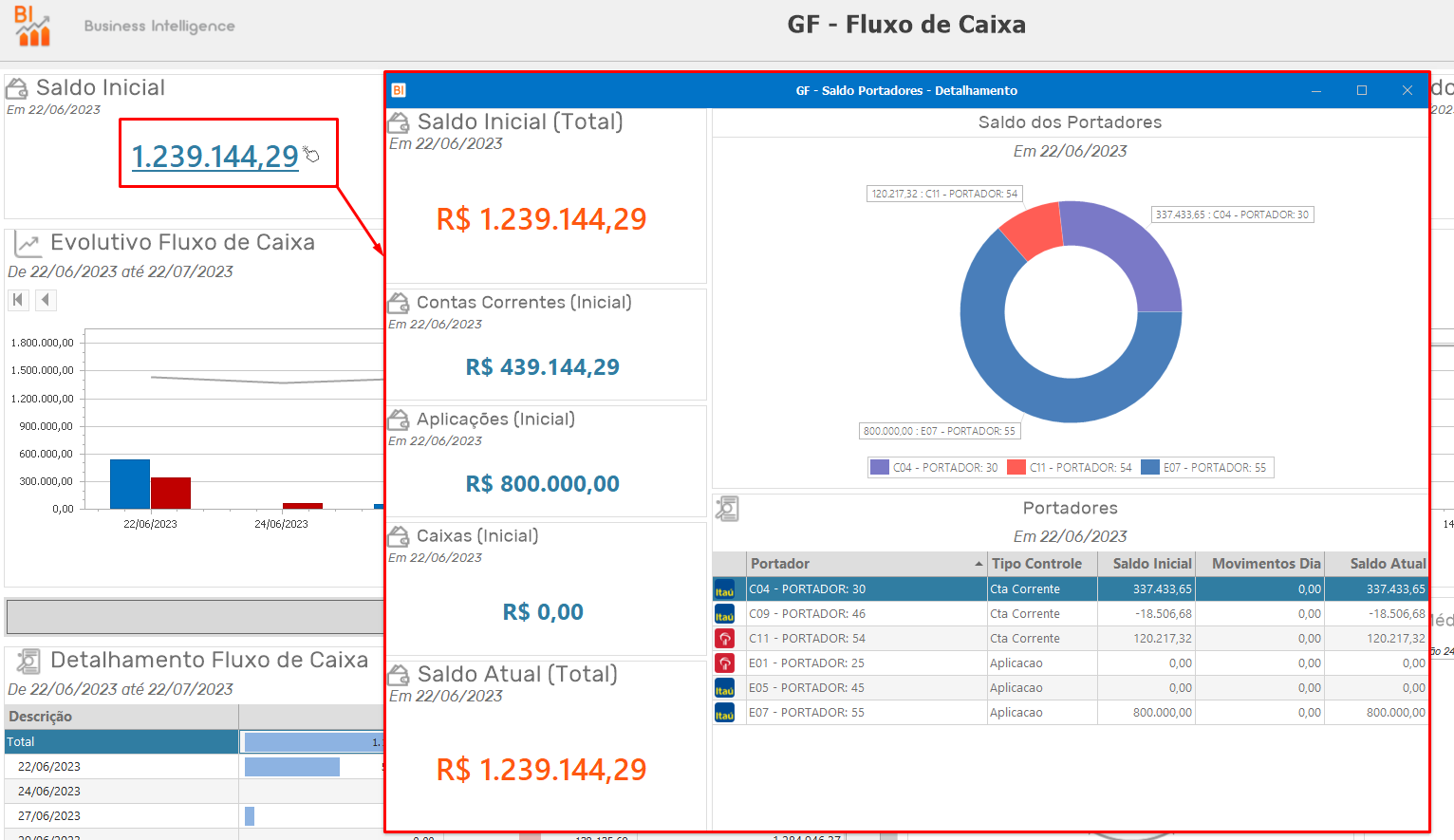Screen dimensions: 1454x840
Task: Click the red bar for 24/06/2023
Action: [x=303, y=506]
